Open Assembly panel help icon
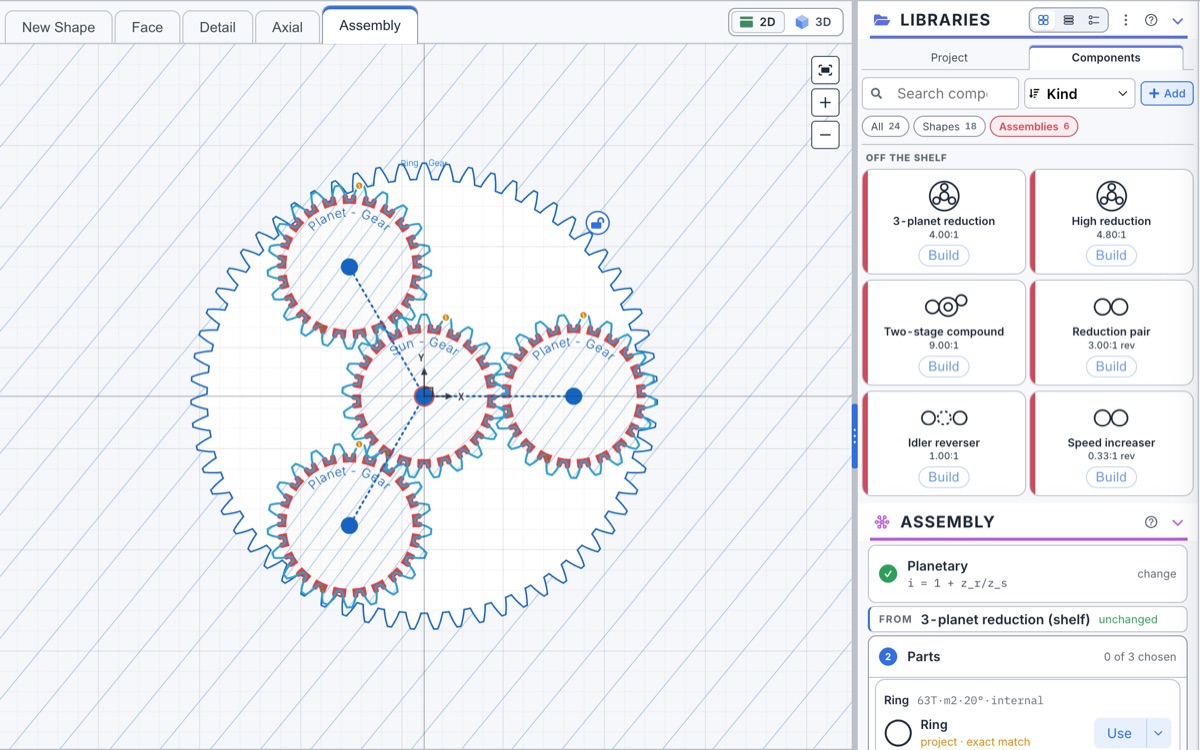1200x750 pixels. tap(1151, 522)
